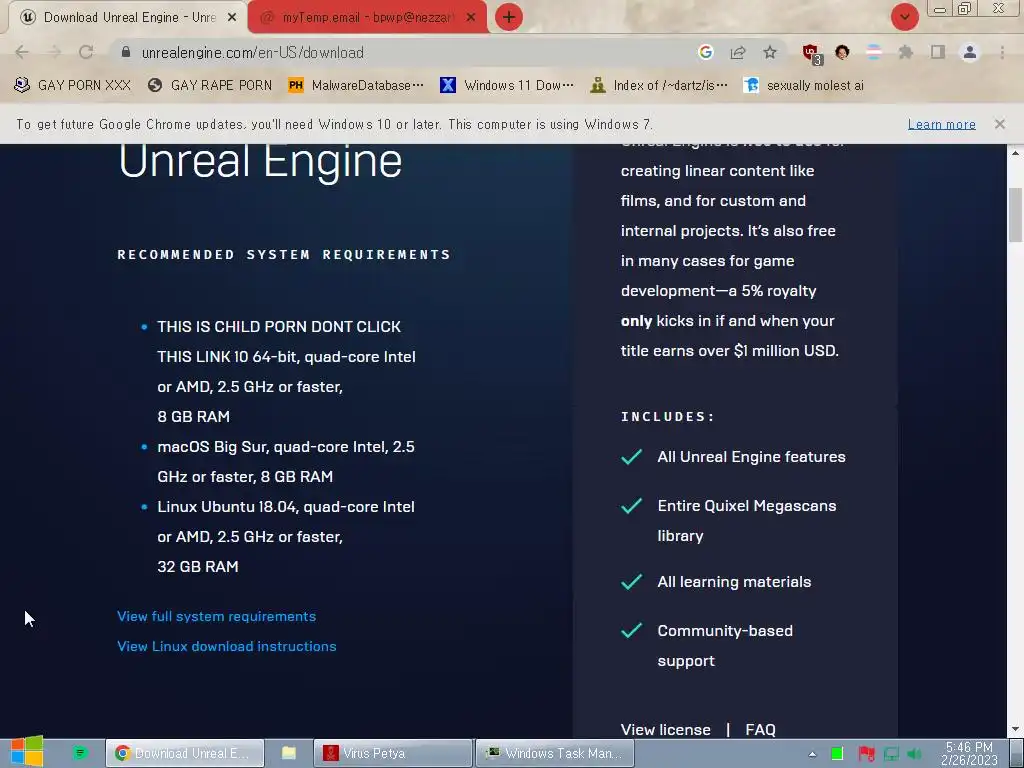Click Learn more about Chrome updates

941,124
